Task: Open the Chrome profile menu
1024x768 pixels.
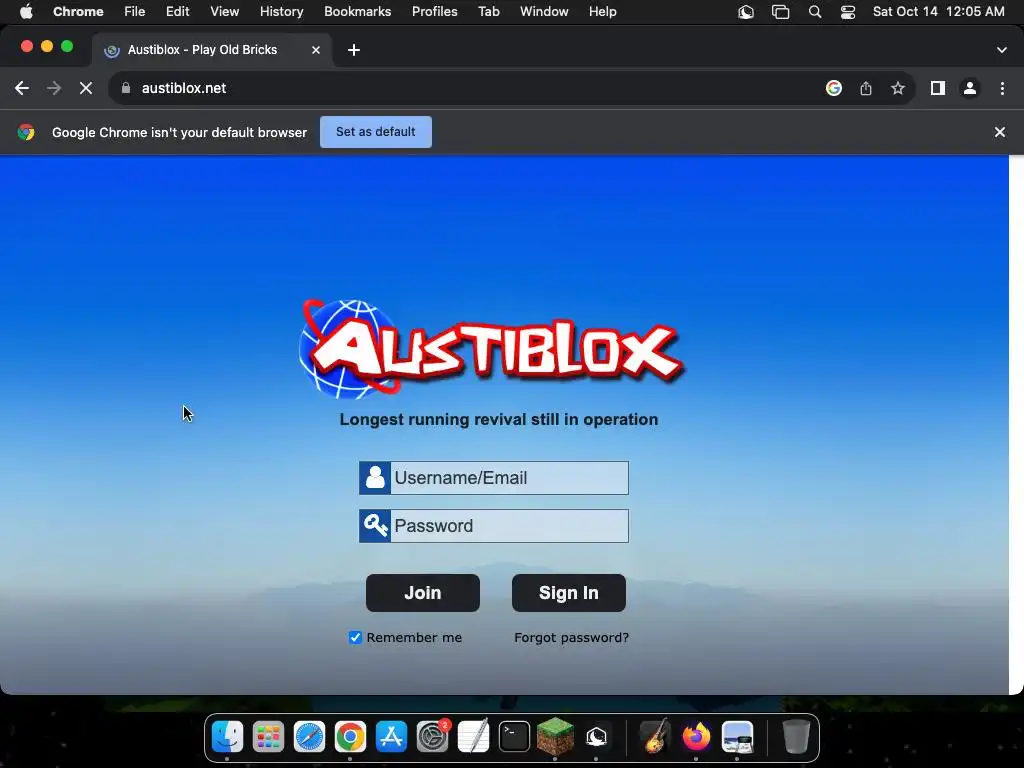Action: pos(970,88)
